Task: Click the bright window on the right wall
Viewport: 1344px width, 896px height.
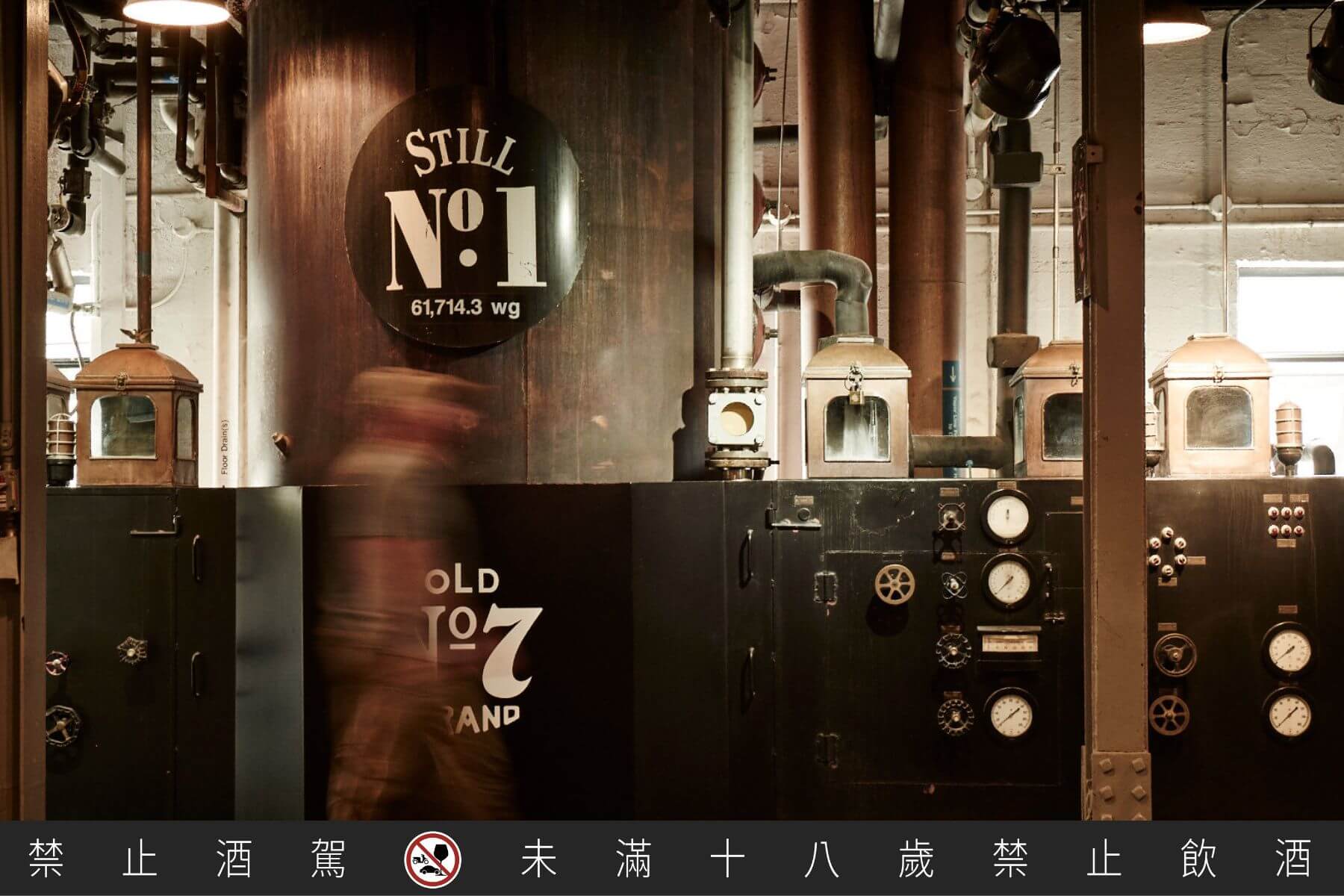Action: [1289, 314]
